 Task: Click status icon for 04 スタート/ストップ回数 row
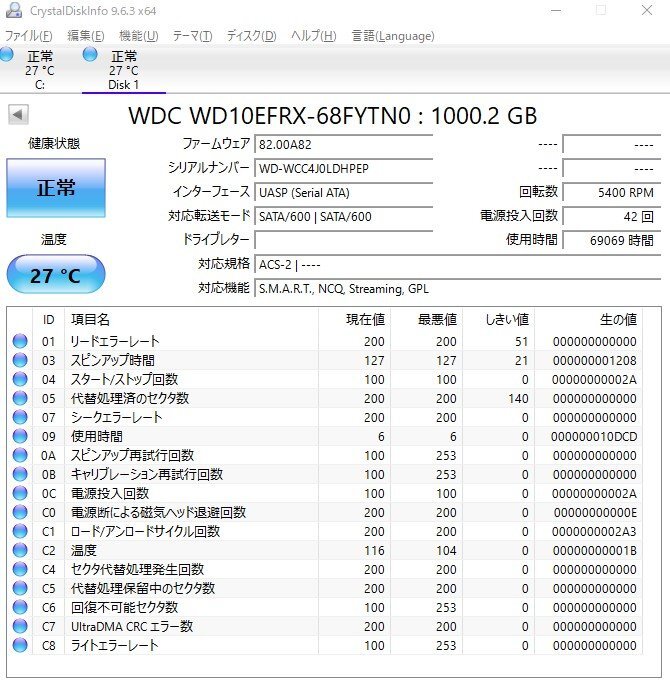tap(20, 379)
